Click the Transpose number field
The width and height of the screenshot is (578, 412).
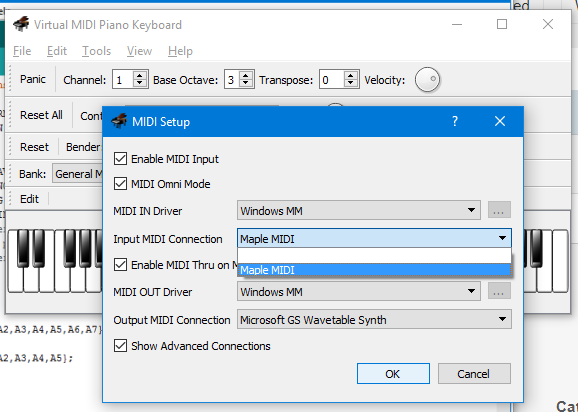coord(332,80)
